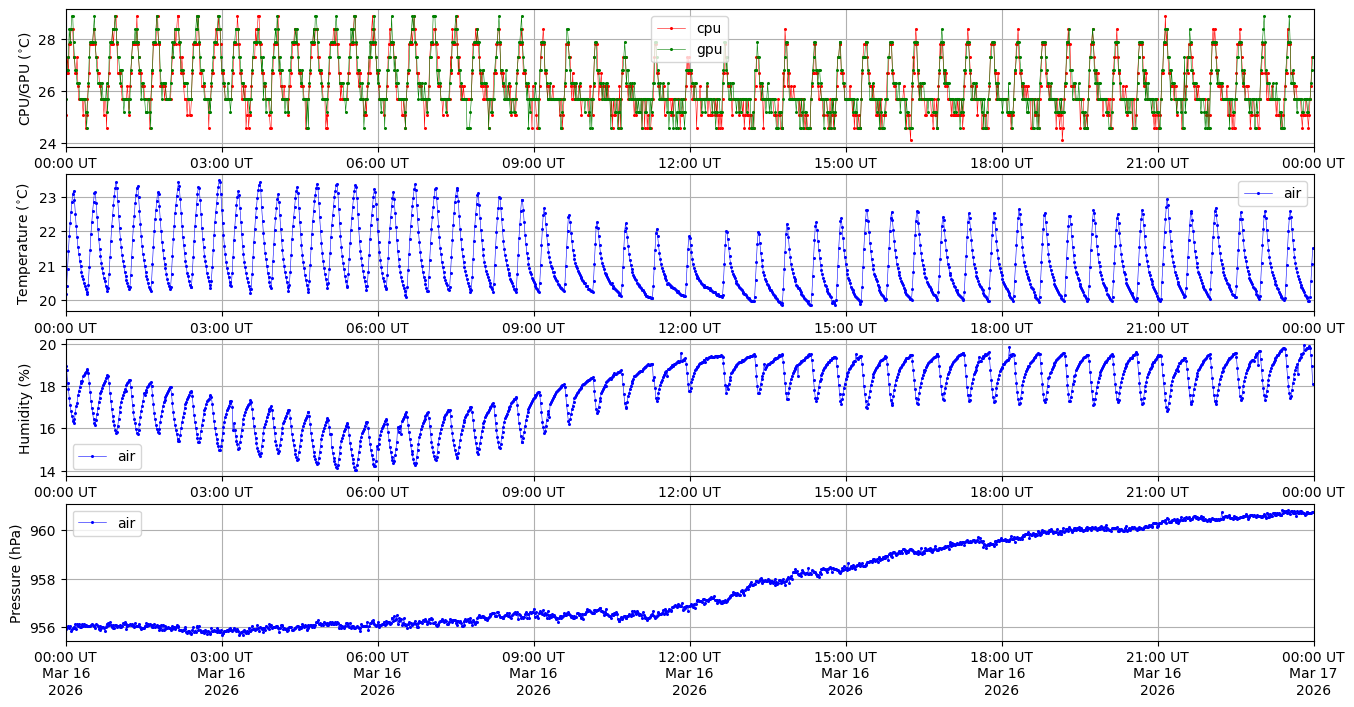Click the air legend in Humidity chart

coord(107,457)
